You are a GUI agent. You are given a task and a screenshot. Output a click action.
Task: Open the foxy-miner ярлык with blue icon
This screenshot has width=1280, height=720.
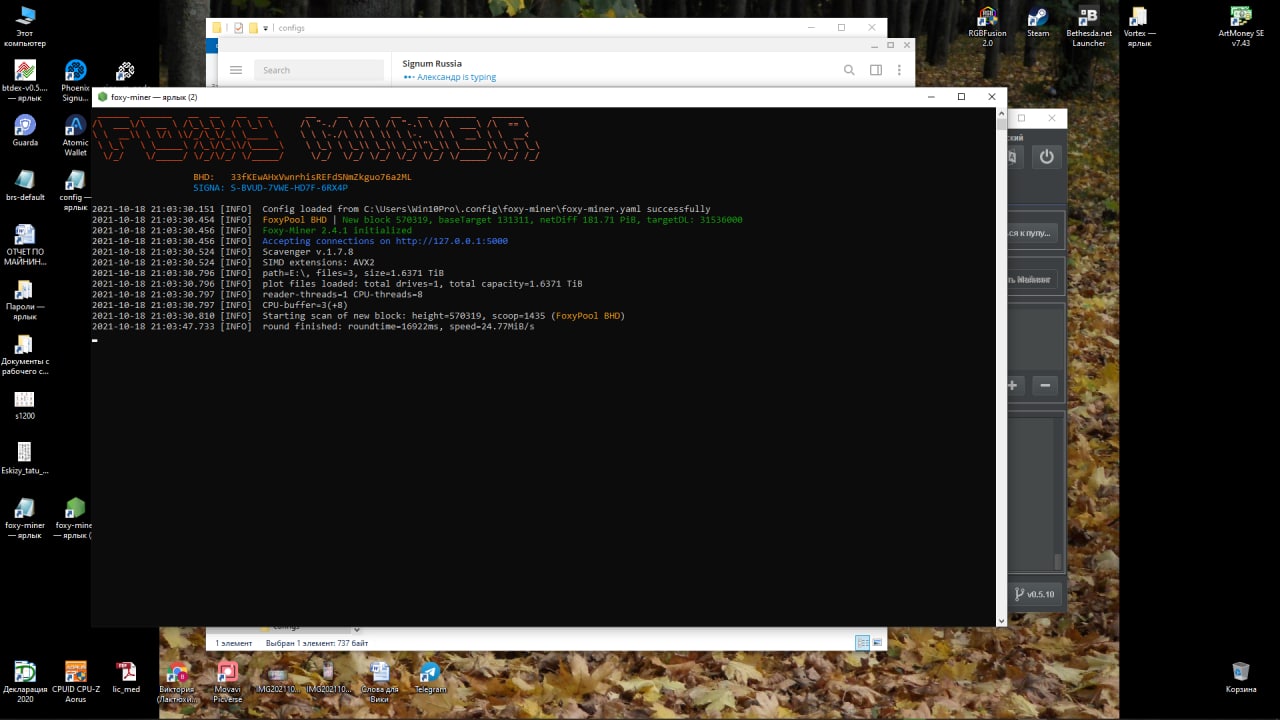[x=25, y=518]
